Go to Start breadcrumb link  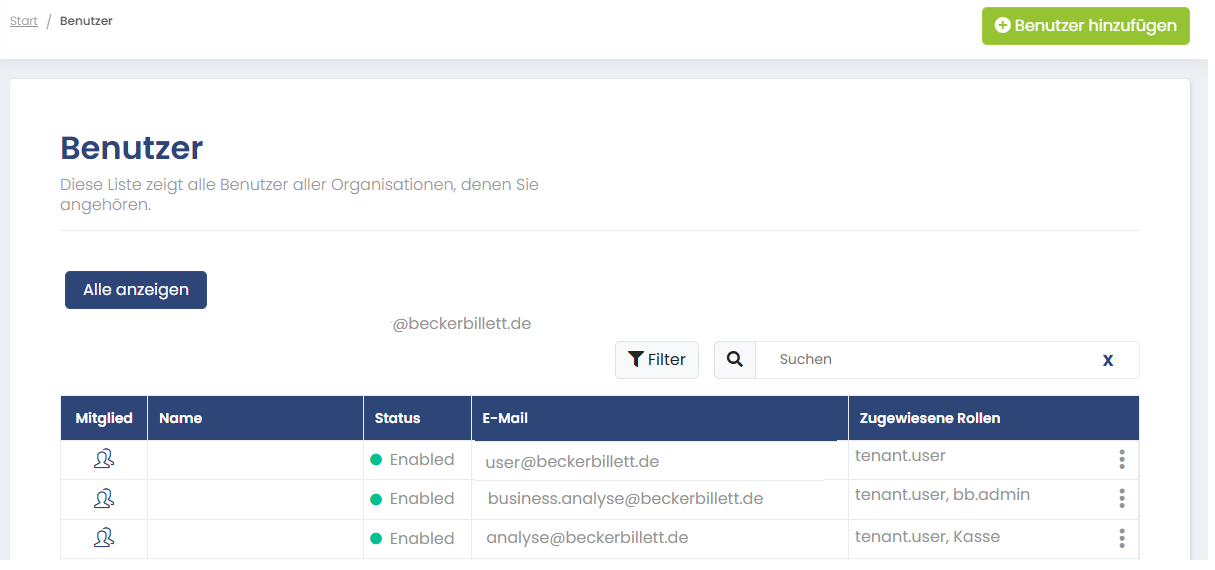click(24, 21)
